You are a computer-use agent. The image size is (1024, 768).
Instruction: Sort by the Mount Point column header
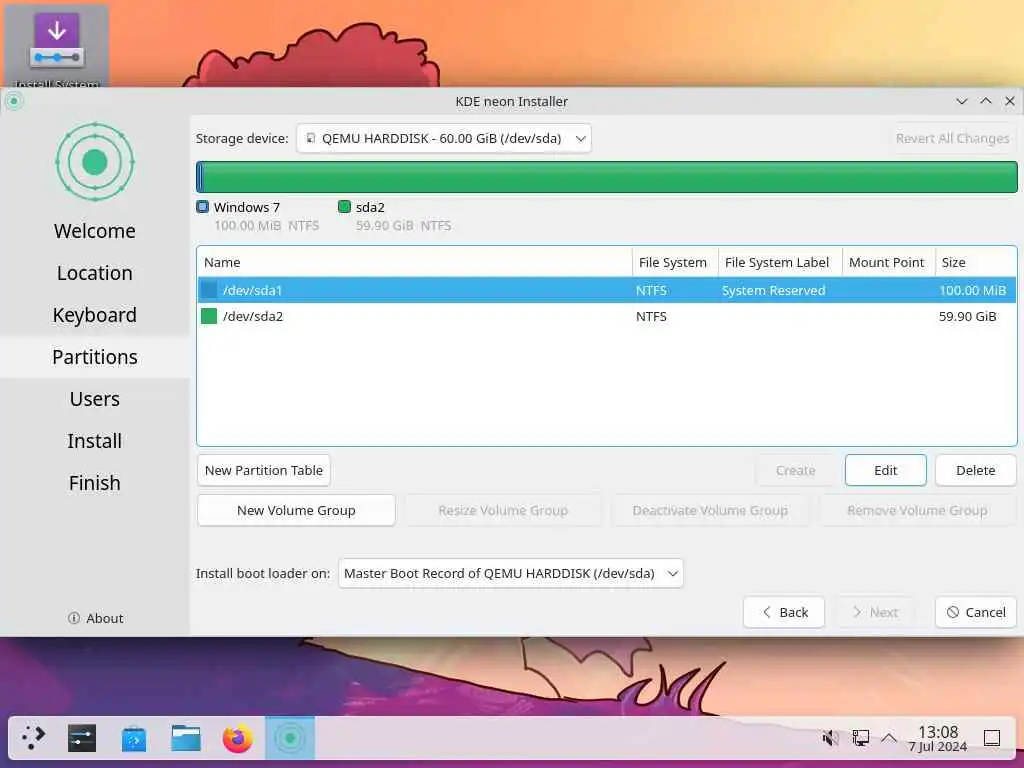(x=889, y=263)
